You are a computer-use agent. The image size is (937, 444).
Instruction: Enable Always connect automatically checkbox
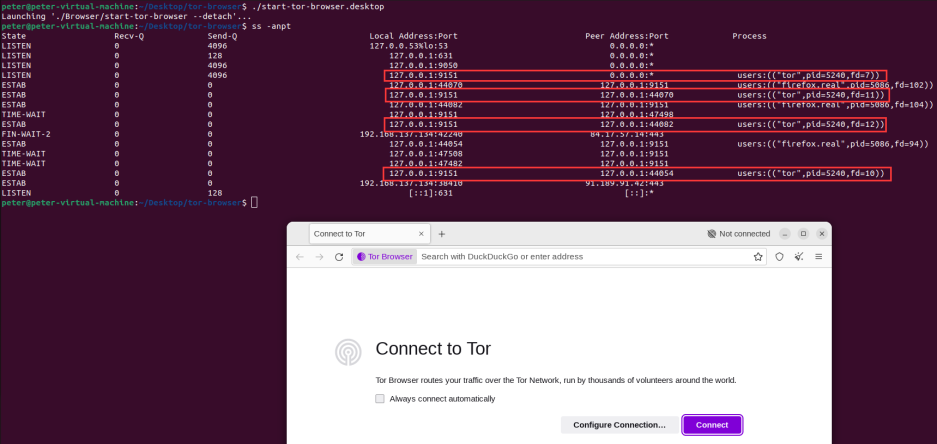(379, 399)
